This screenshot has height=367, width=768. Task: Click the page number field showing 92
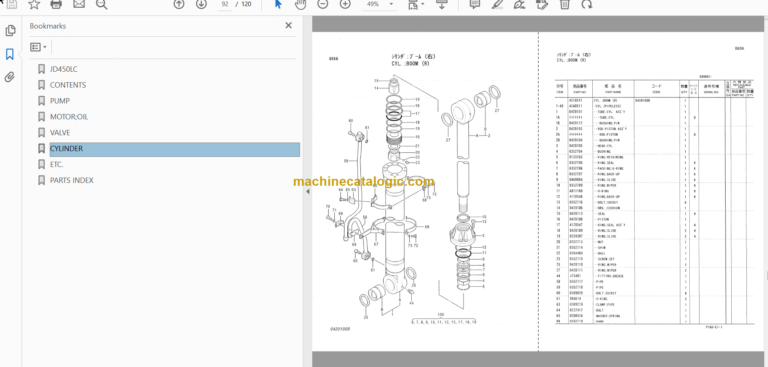click(225, 4)
